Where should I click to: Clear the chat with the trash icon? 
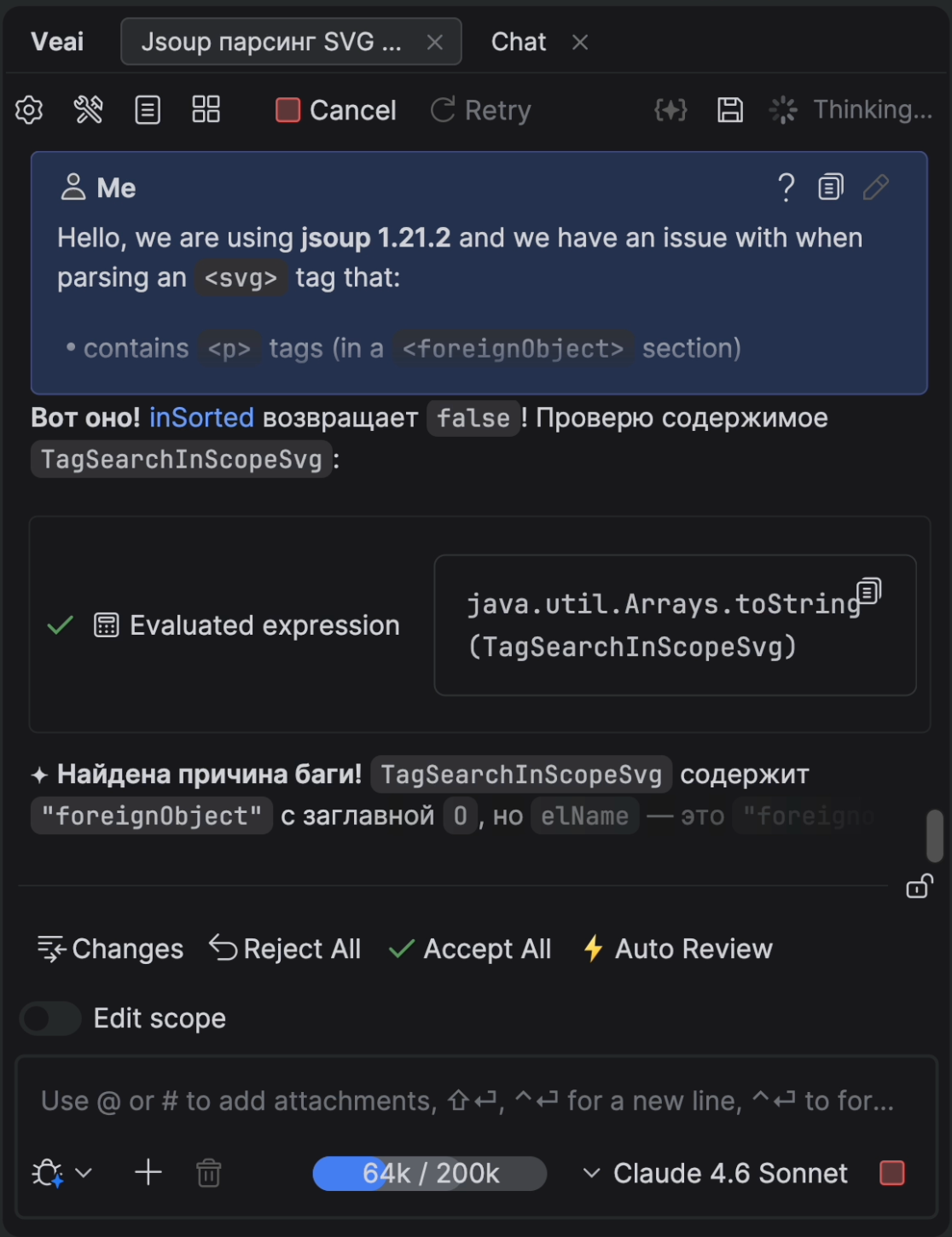point(208,1172)
